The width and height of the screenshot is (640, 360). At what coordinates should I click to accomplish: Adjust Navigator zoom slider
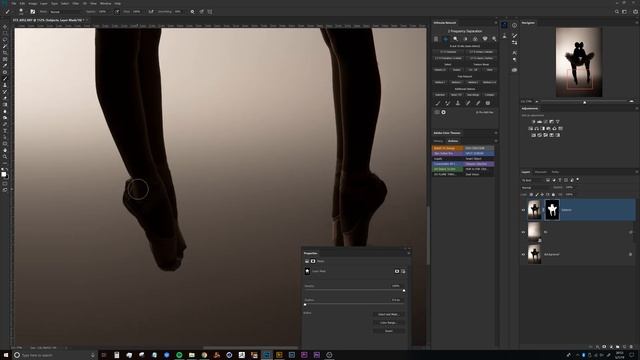(x=584, y=102)
